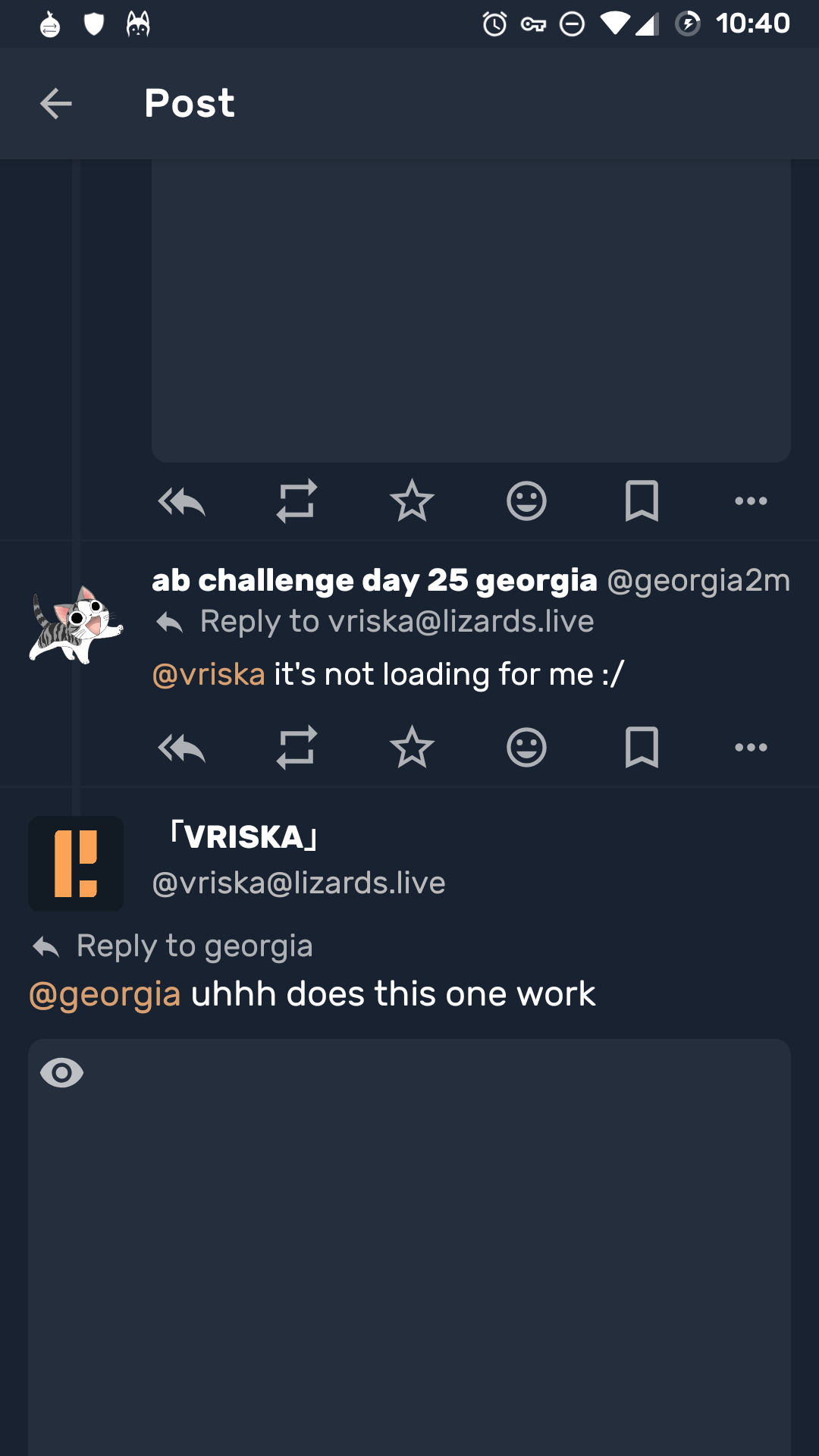Bookmark georgia's not loading post

pyautogui.click(x=642, y=748)
